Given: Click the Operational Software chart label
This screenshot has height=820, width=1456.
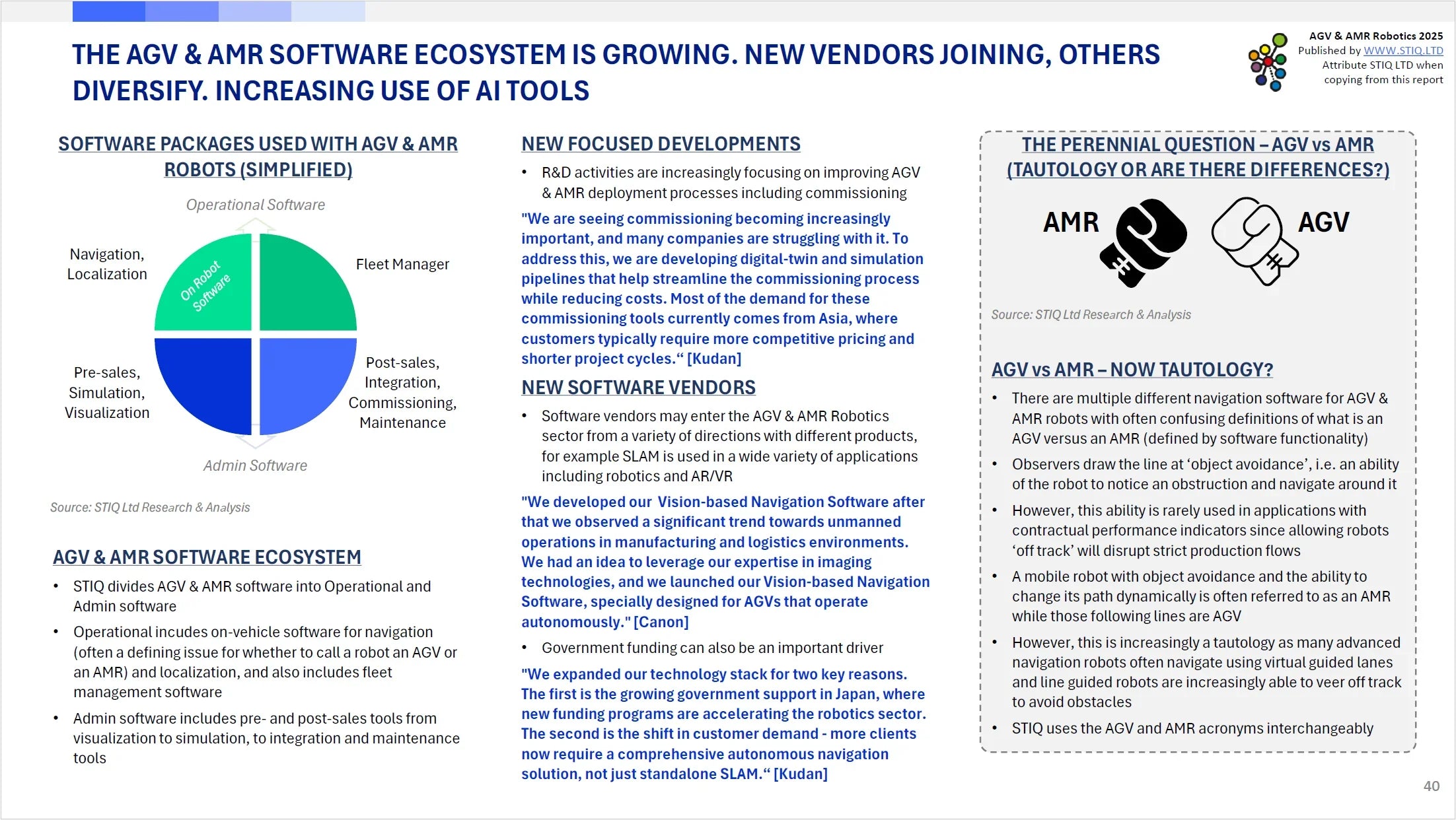Looking at the screenshot, I should (x=255, y=205).
